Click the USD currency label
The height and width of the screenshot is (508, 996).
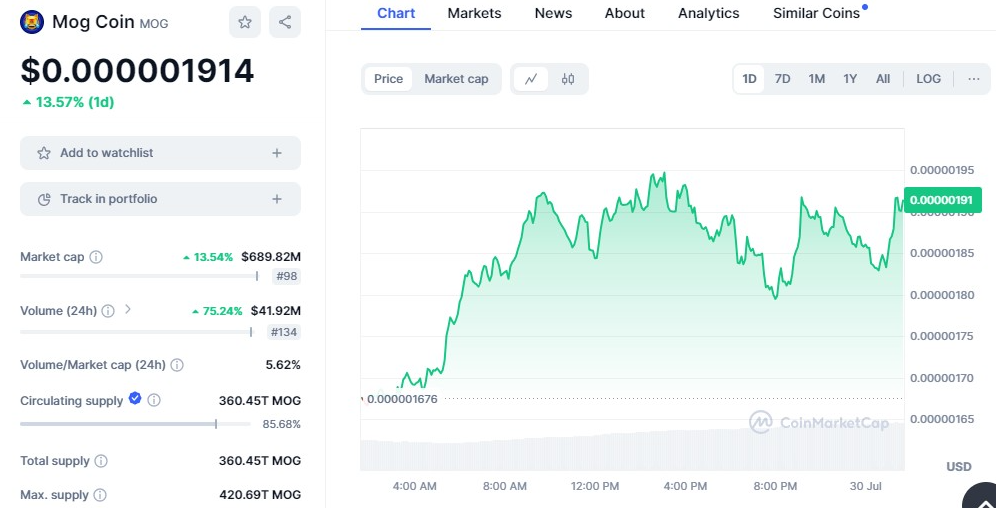959,467
